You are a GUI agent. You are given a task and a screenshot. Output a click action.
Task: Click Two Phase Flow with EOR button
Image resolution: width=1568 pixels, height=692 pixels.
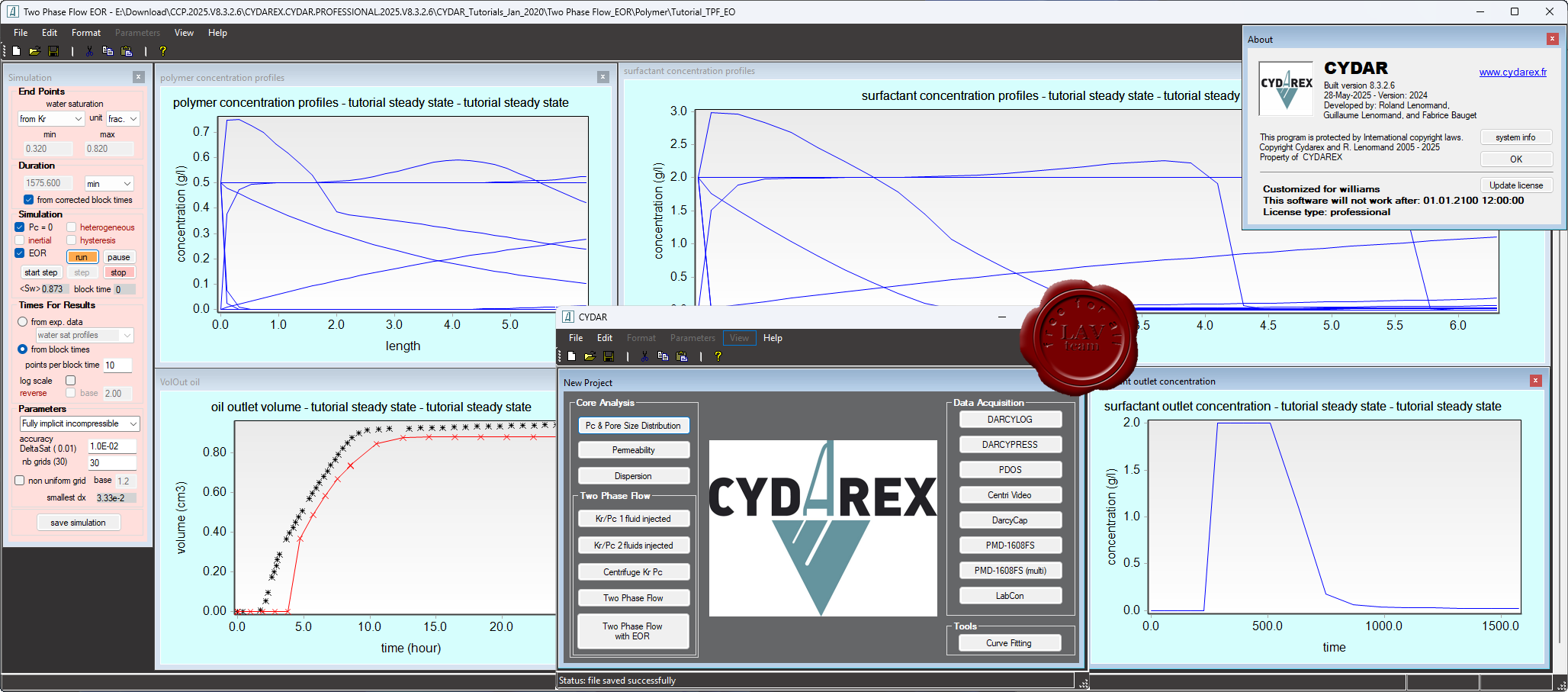[633, 631]
